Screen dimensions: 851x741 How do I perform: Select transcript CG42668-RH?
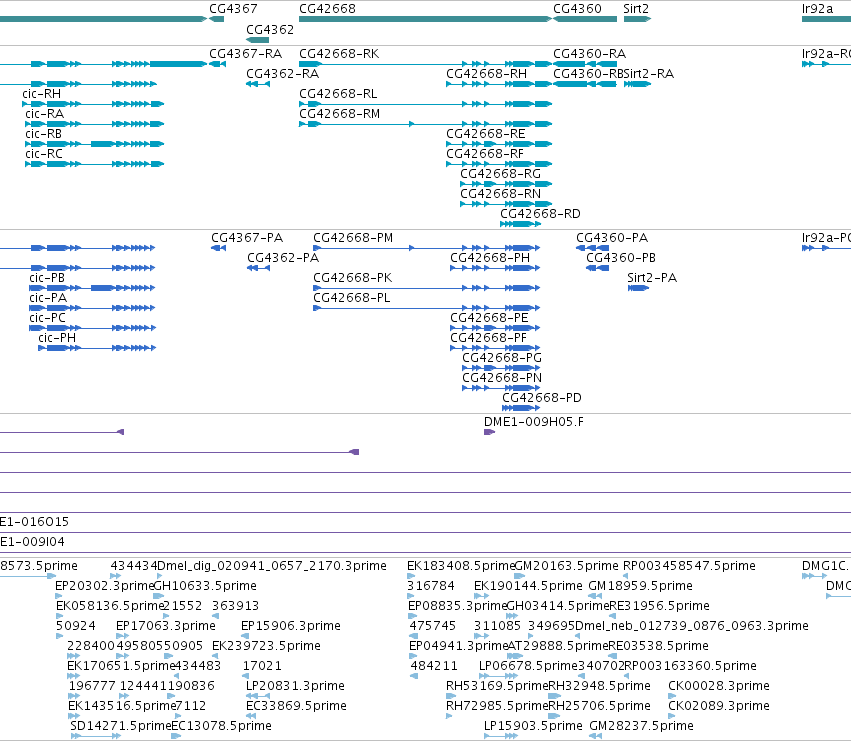[x=486, y=74]
